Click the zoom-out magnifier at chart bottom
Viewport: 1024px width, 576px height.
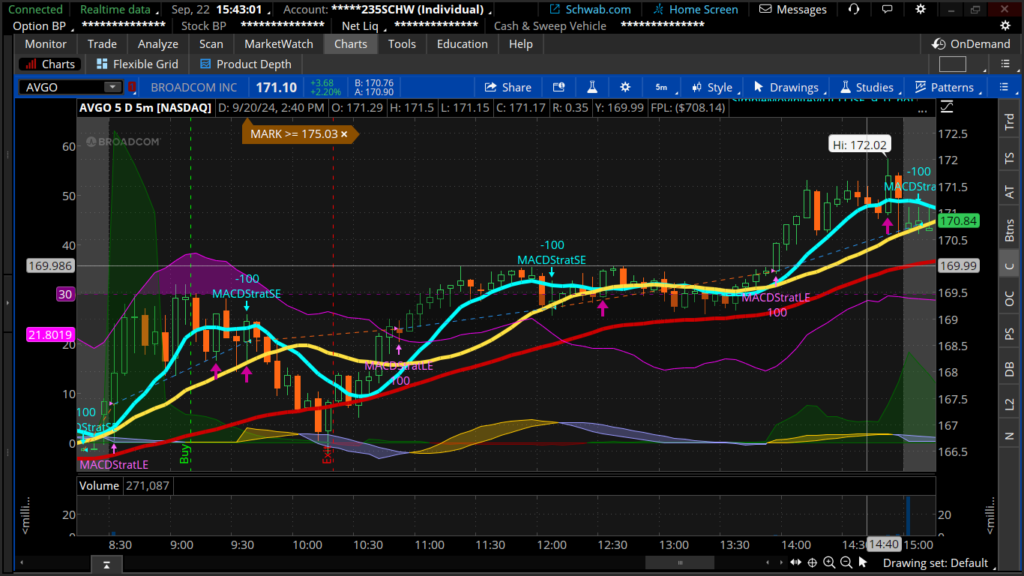click(846, 562)
